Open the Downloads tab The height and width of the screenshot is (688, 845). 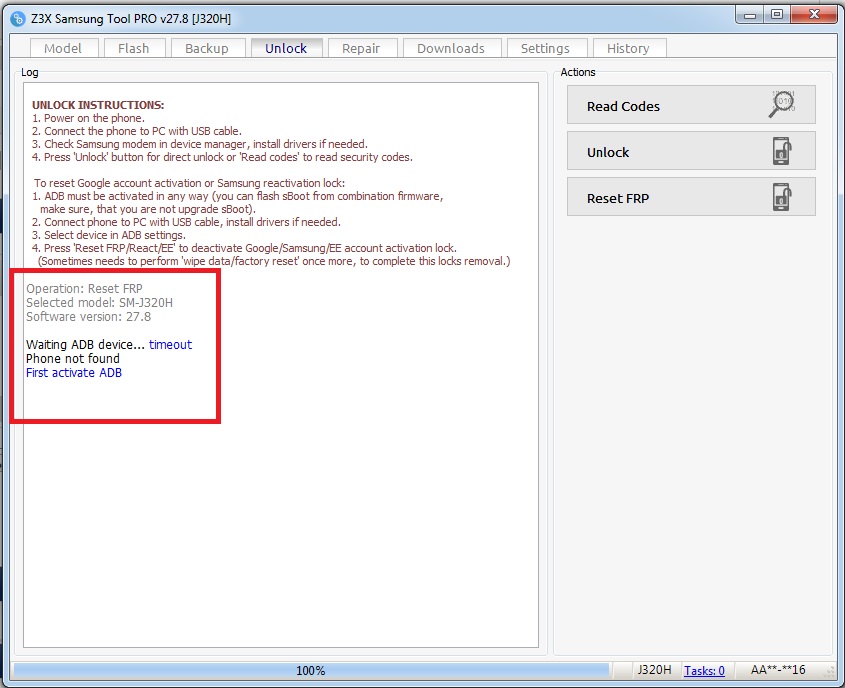point(452,48)
